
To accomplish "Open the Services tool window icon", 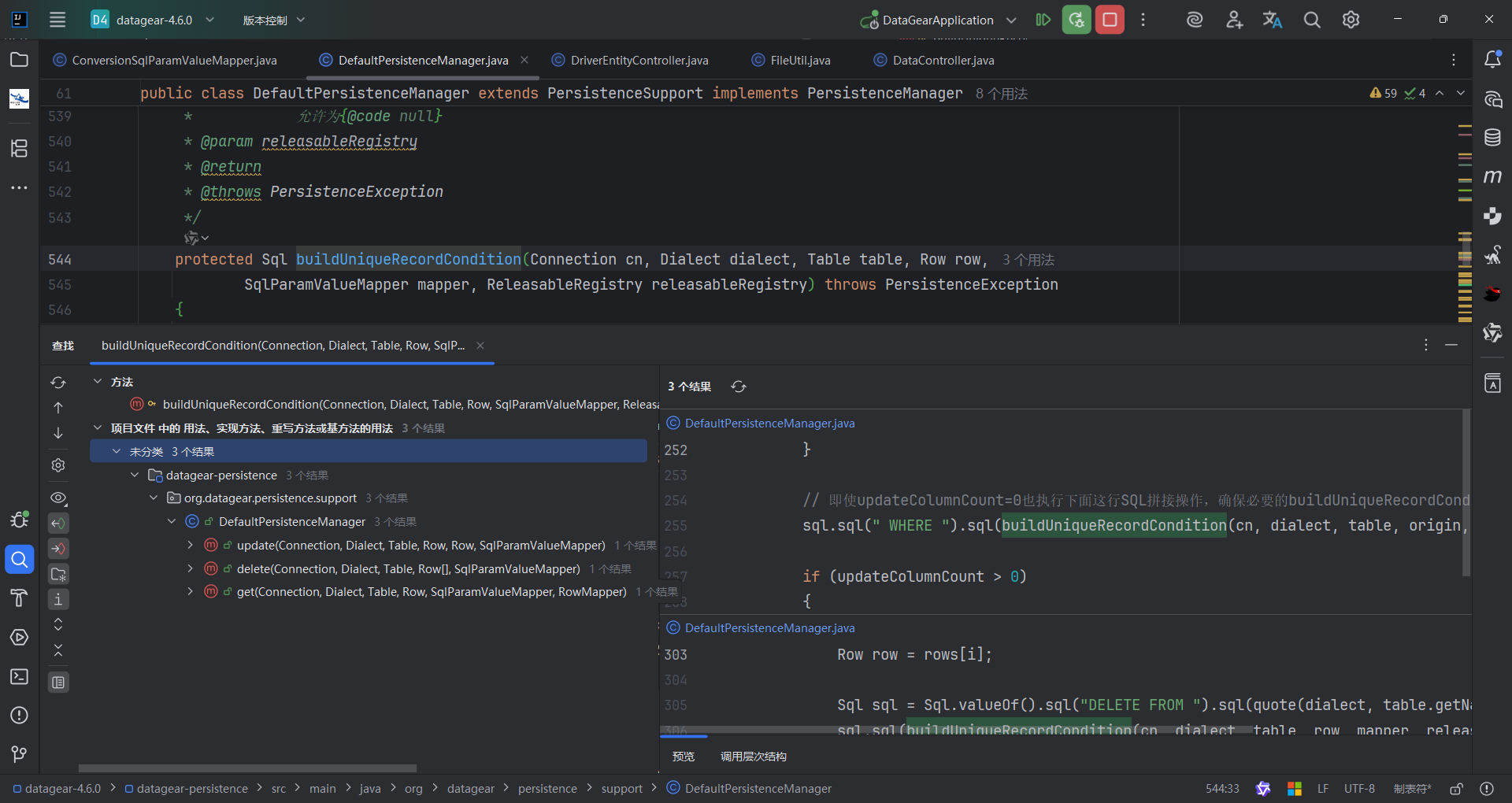I will point(19,637).
